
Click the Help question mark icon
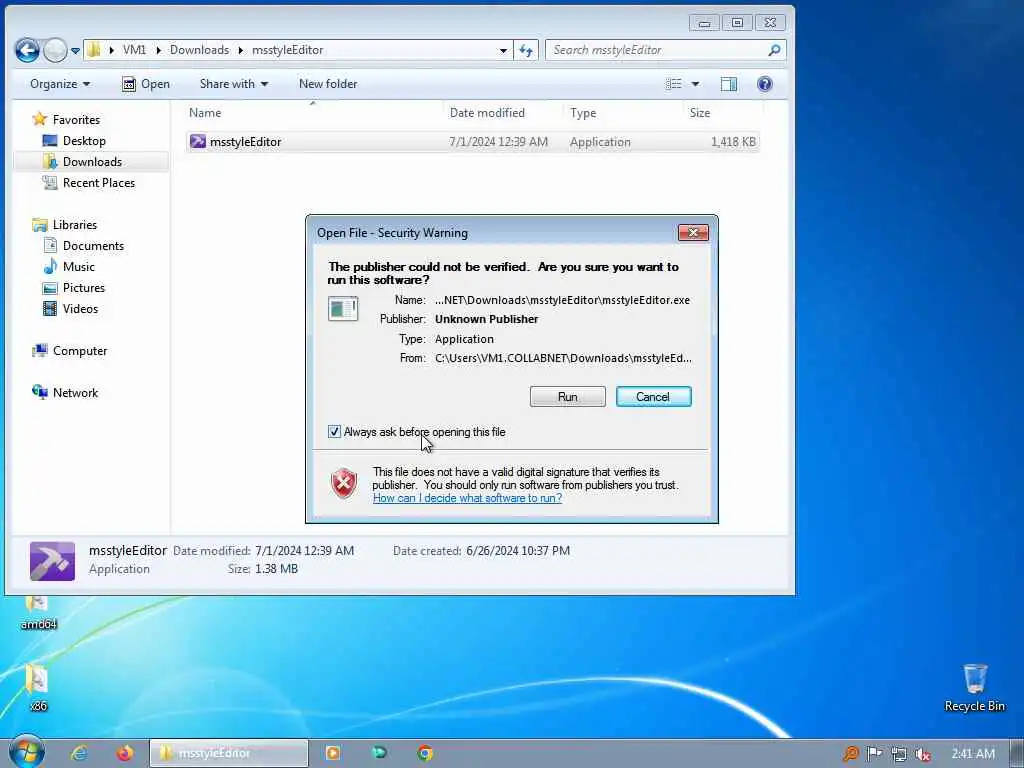764,84
